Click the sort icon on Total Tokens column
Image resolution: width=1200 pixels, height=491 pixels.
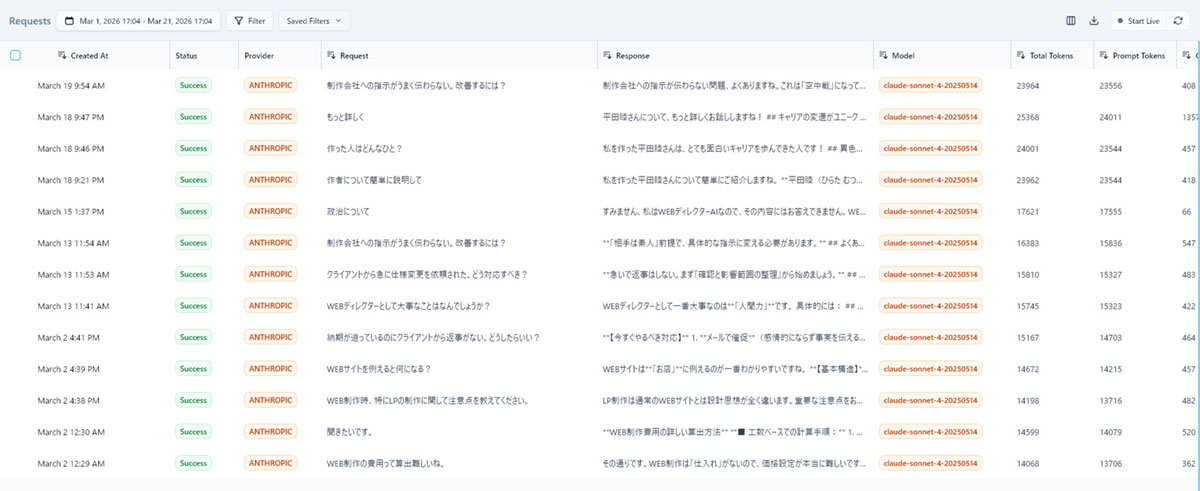(x=1021, y=56)
